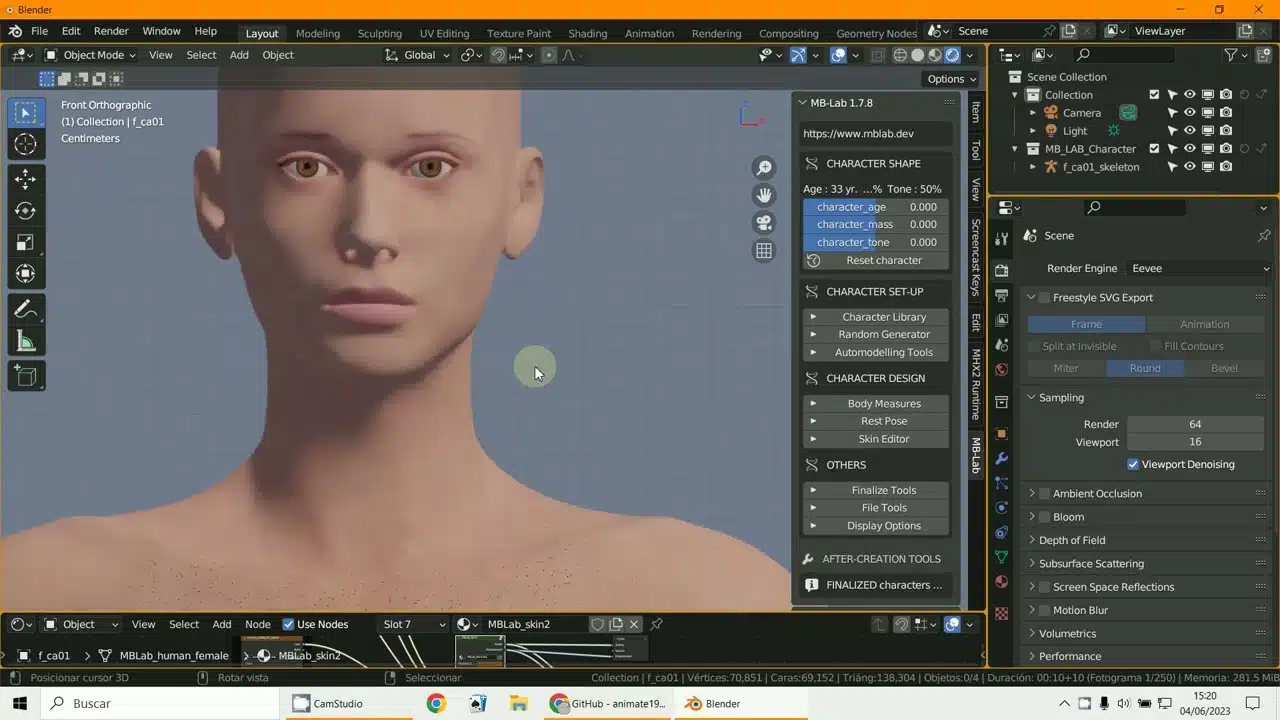Activate the Rotate tool
The image size is (1280, 720).
click(x=26, y=211)
